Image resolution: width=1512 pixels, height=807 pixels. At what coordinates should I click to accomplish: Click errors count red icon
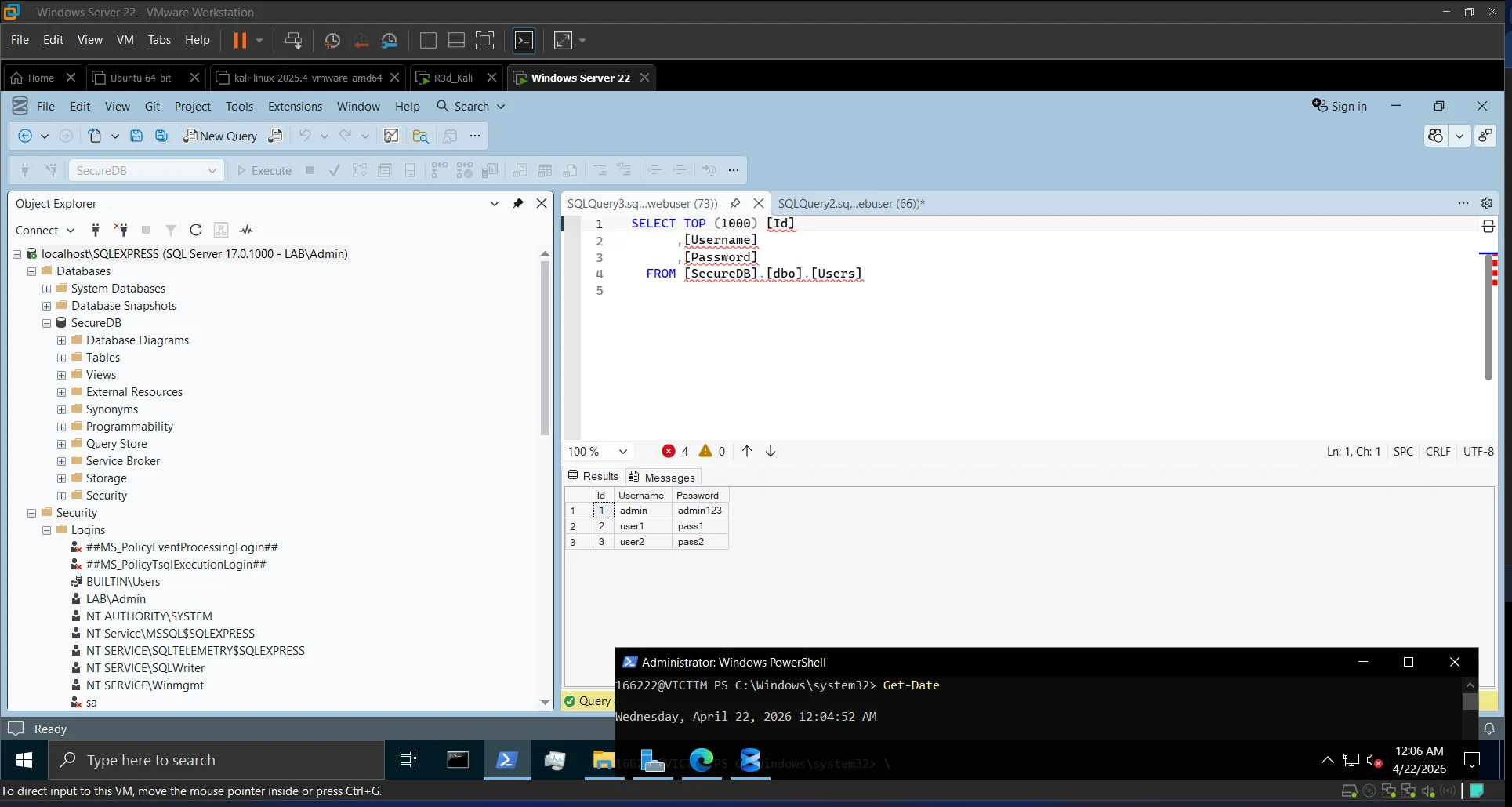(x=669, y=451)
